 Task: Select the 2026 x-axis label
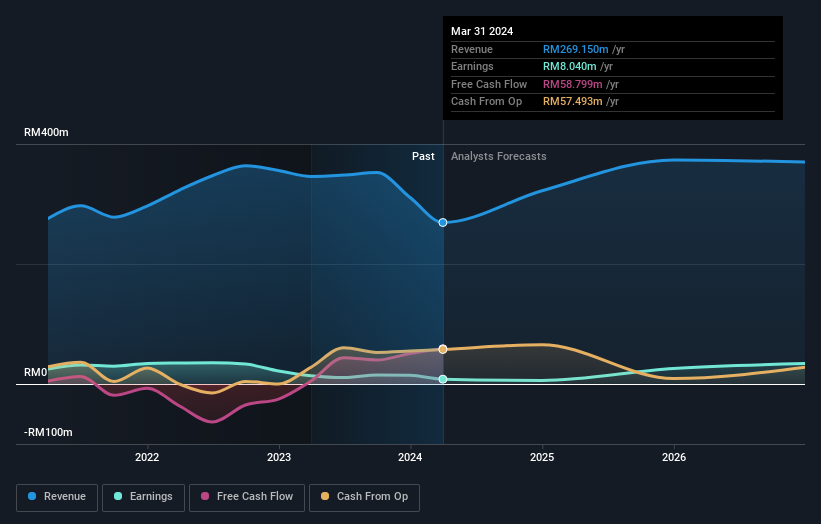(x=674, y=457)
